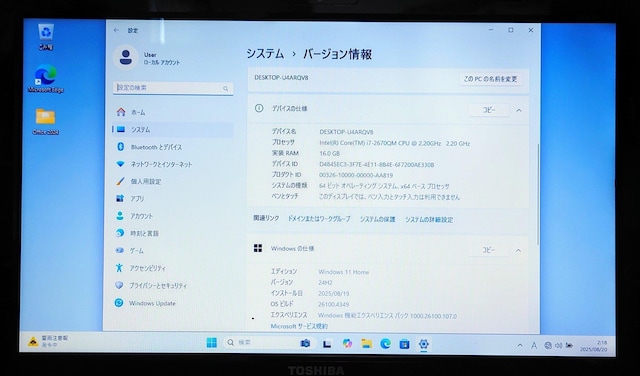Open the Windows Start button
This screenshot has height=376, width=640.
[212, 343]
